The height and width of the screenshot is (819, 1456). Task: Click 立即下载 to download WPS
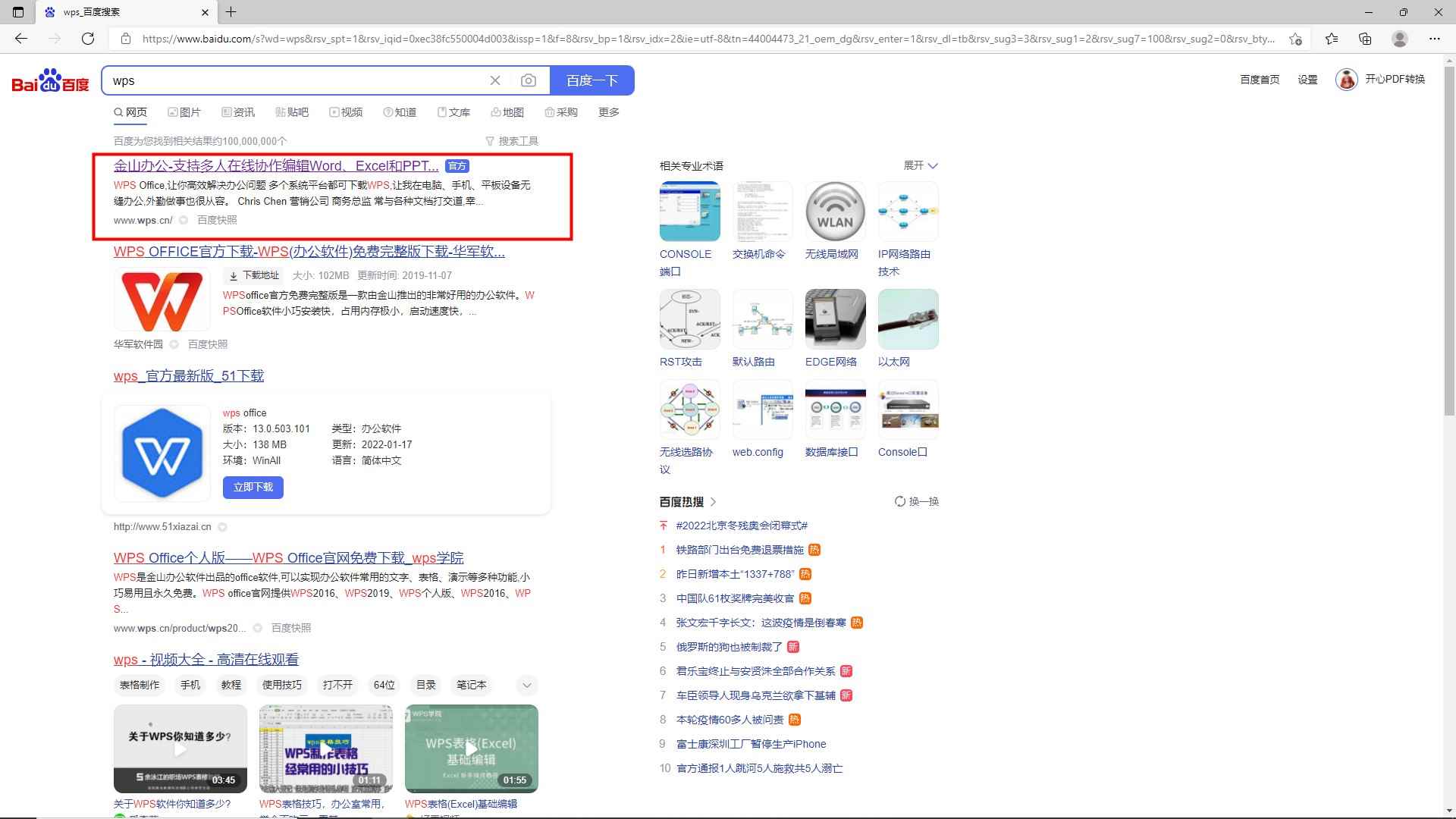coord(253,487)
